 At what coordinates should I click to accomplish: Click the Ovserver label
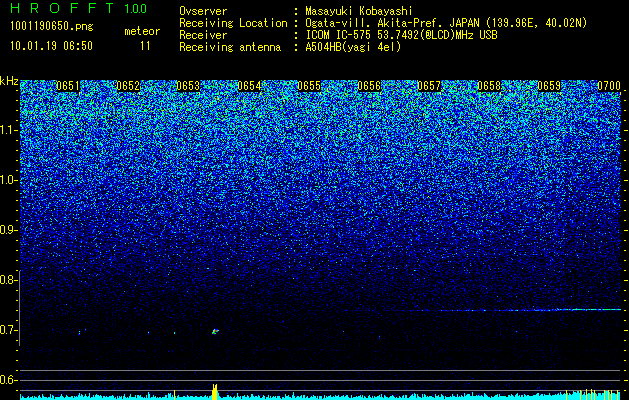point(203,11)
